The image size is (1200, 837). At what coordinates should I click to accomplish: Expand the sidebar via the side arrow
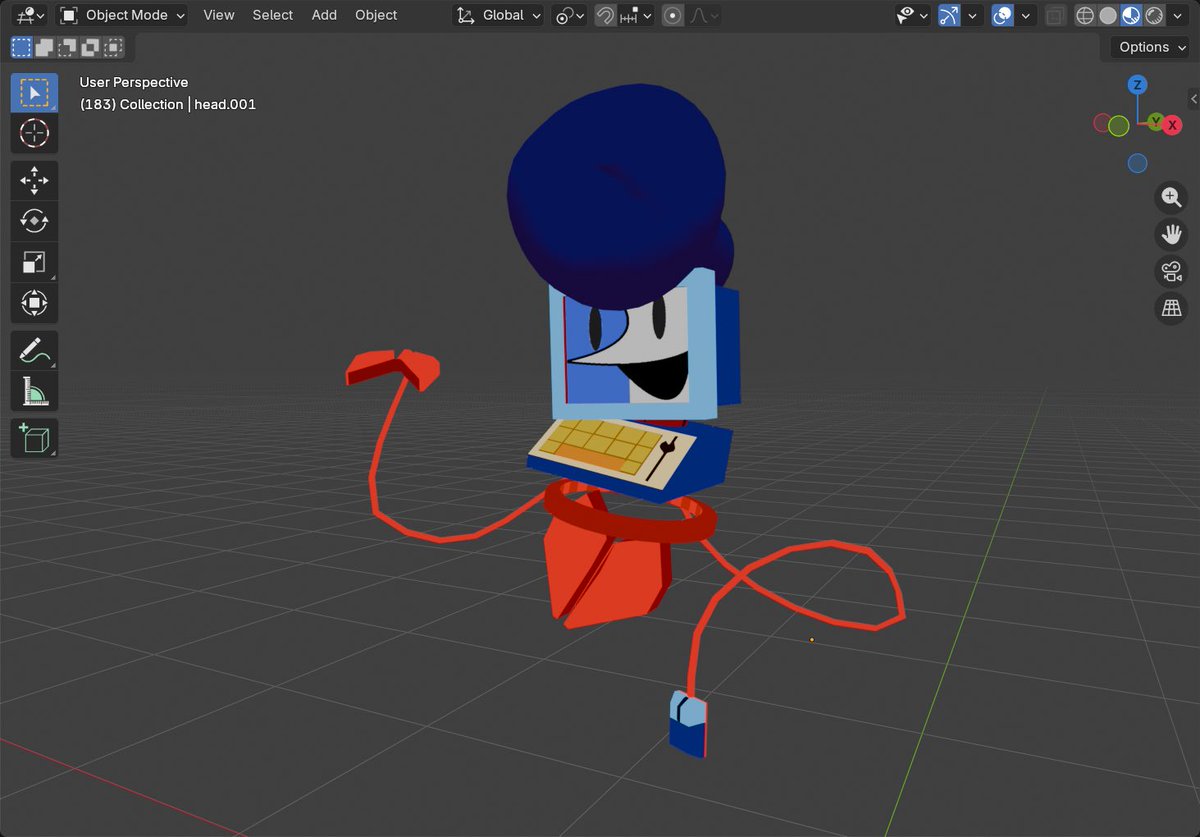pos(1193,98)
